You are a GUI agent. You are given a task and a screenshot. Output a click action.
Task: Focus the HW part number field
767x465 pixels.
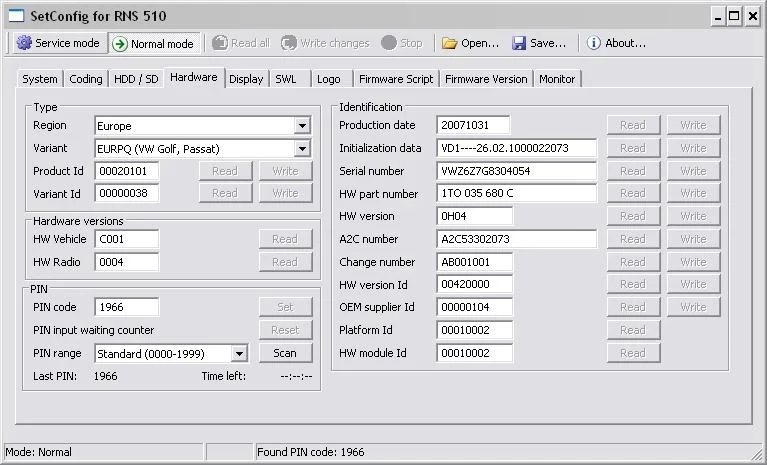[516, 194]
